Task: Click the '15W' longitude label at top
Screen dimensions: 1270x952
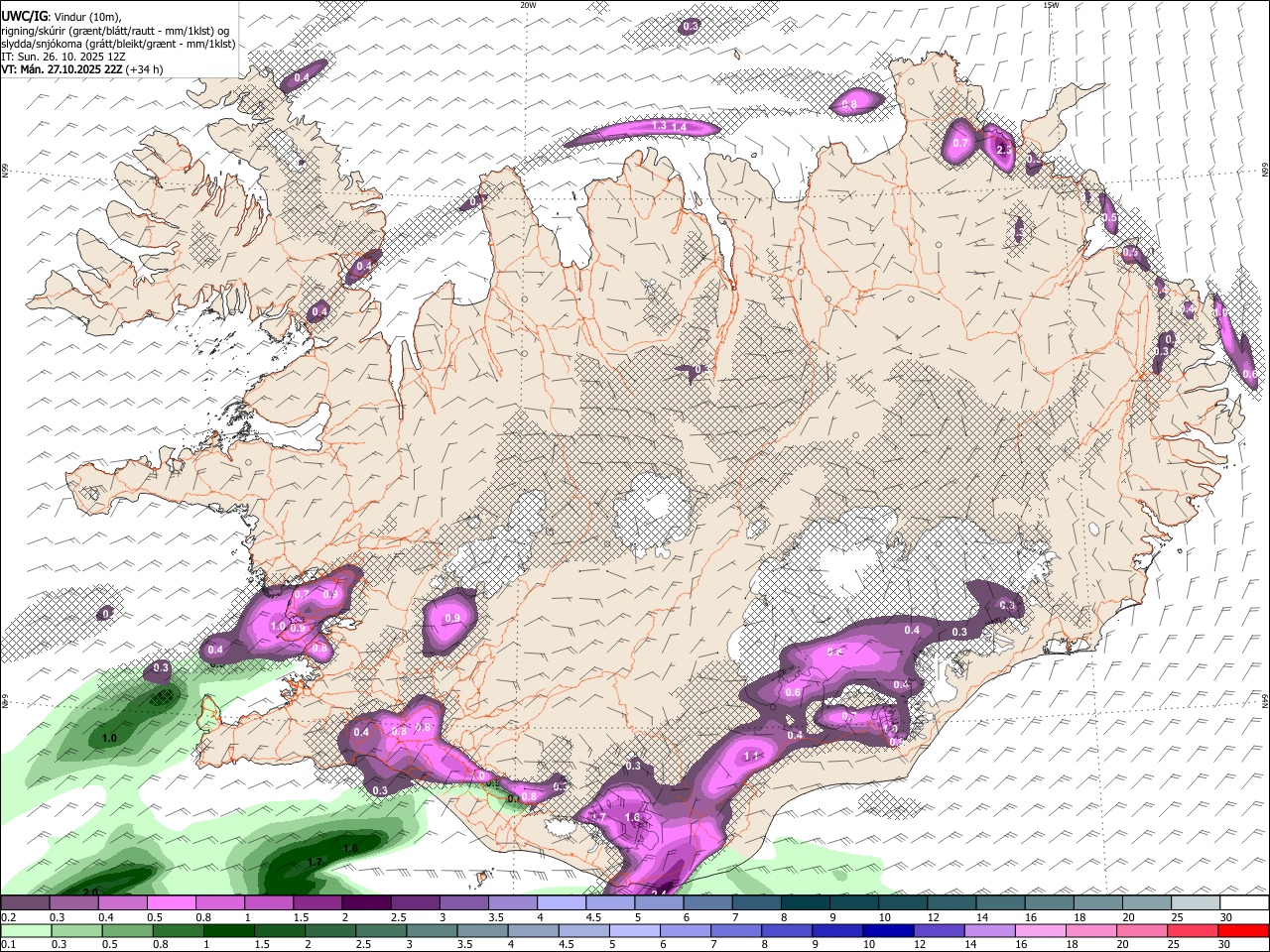Action: (1051, 5)
